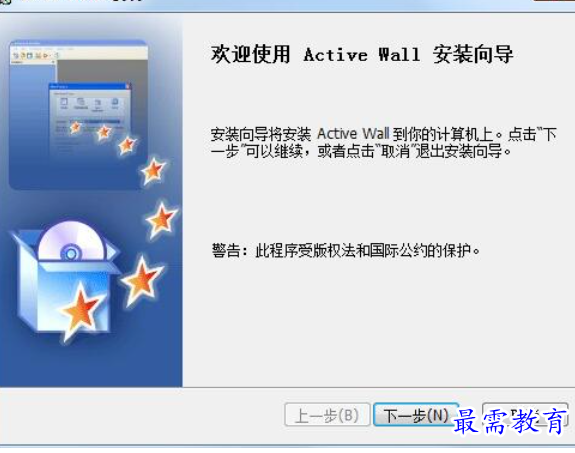The height and width of the screenshot is (453, 575).
Task: Click the 下一步(N) next button
Action: [416, 415]
